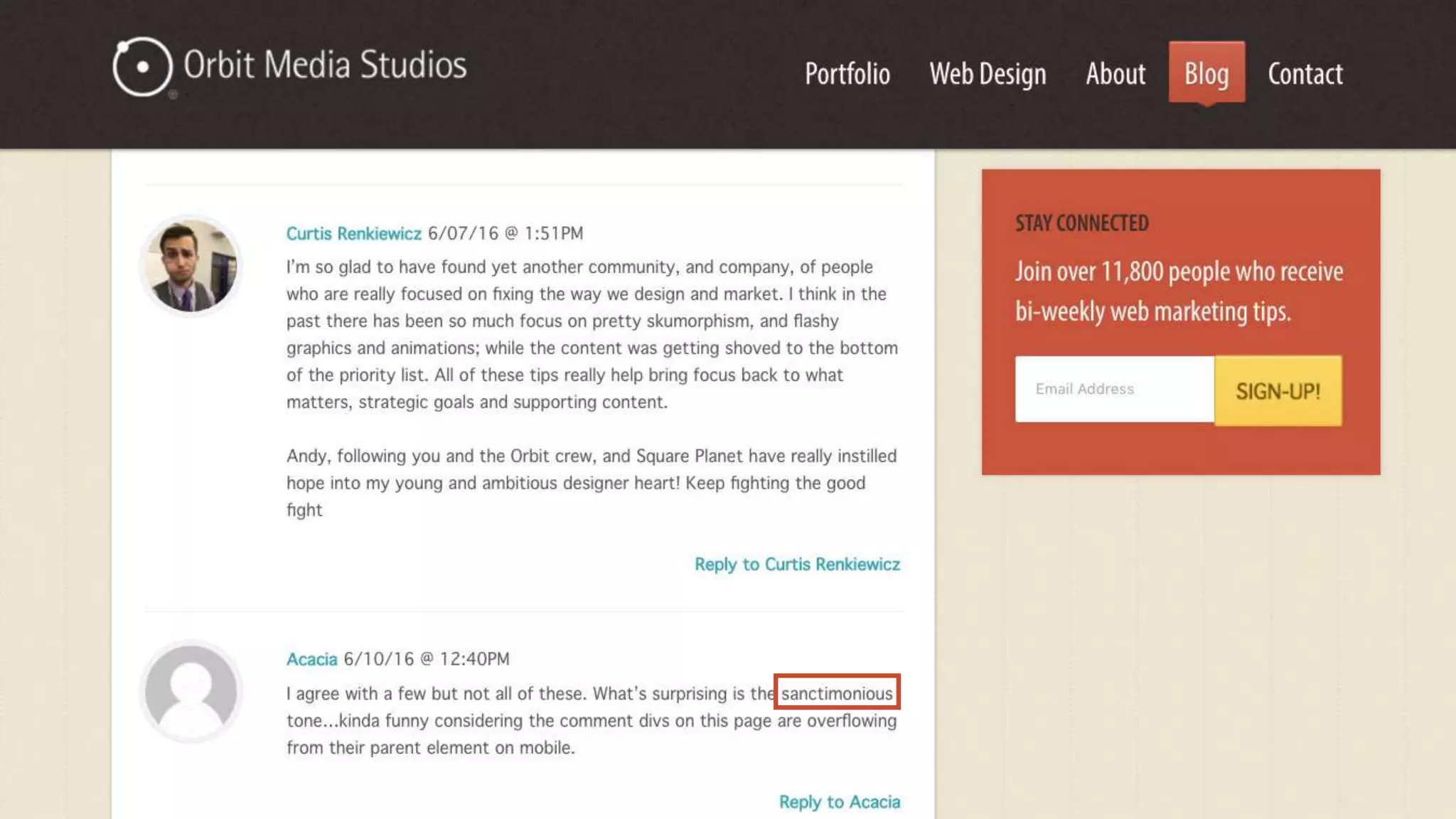
Task: Click the STAY CONNECTED heading
Action: pos(1081,223)
